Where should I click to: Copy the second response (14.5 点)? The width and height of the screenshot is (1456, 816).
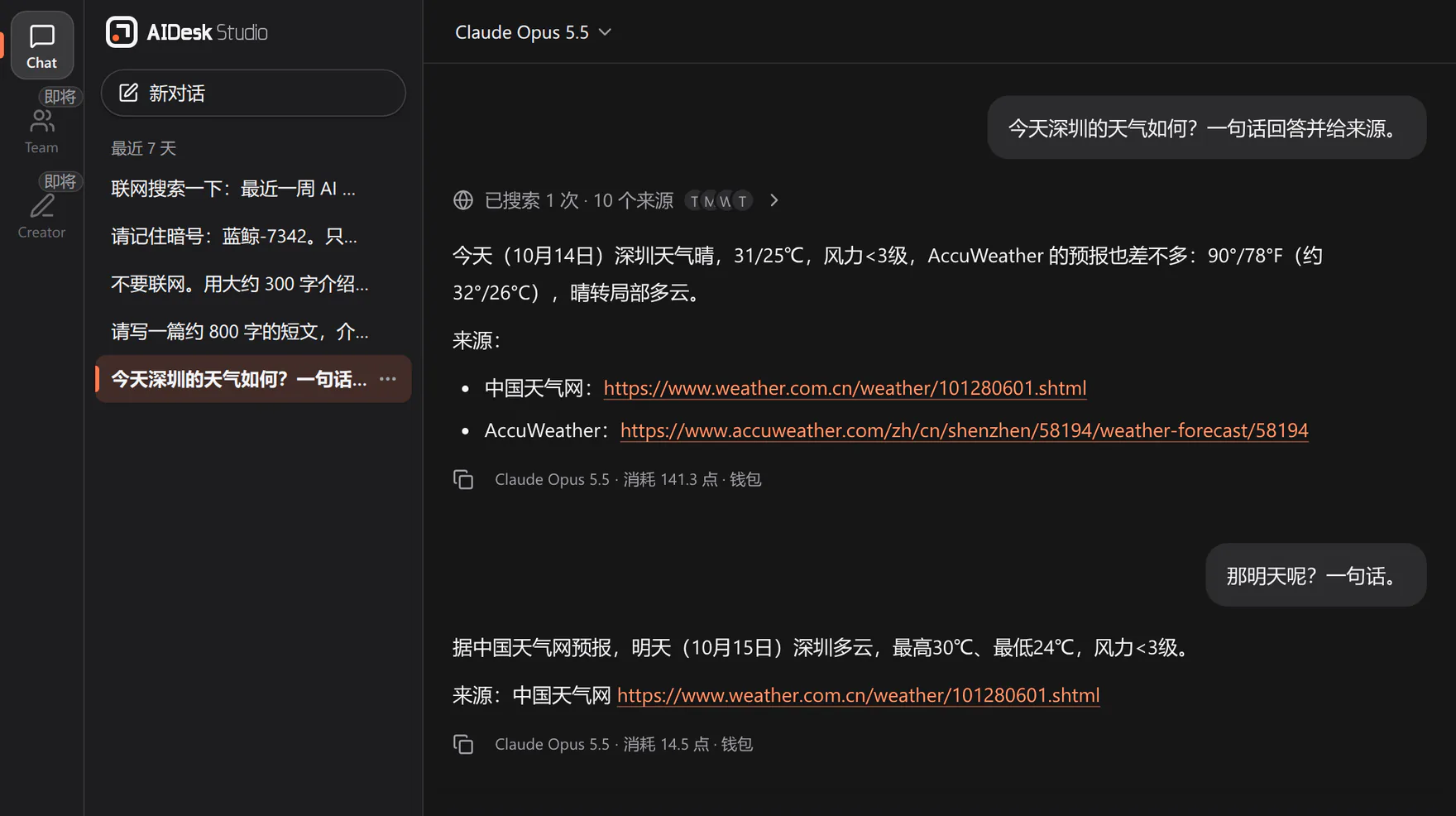tap(463, 744)
